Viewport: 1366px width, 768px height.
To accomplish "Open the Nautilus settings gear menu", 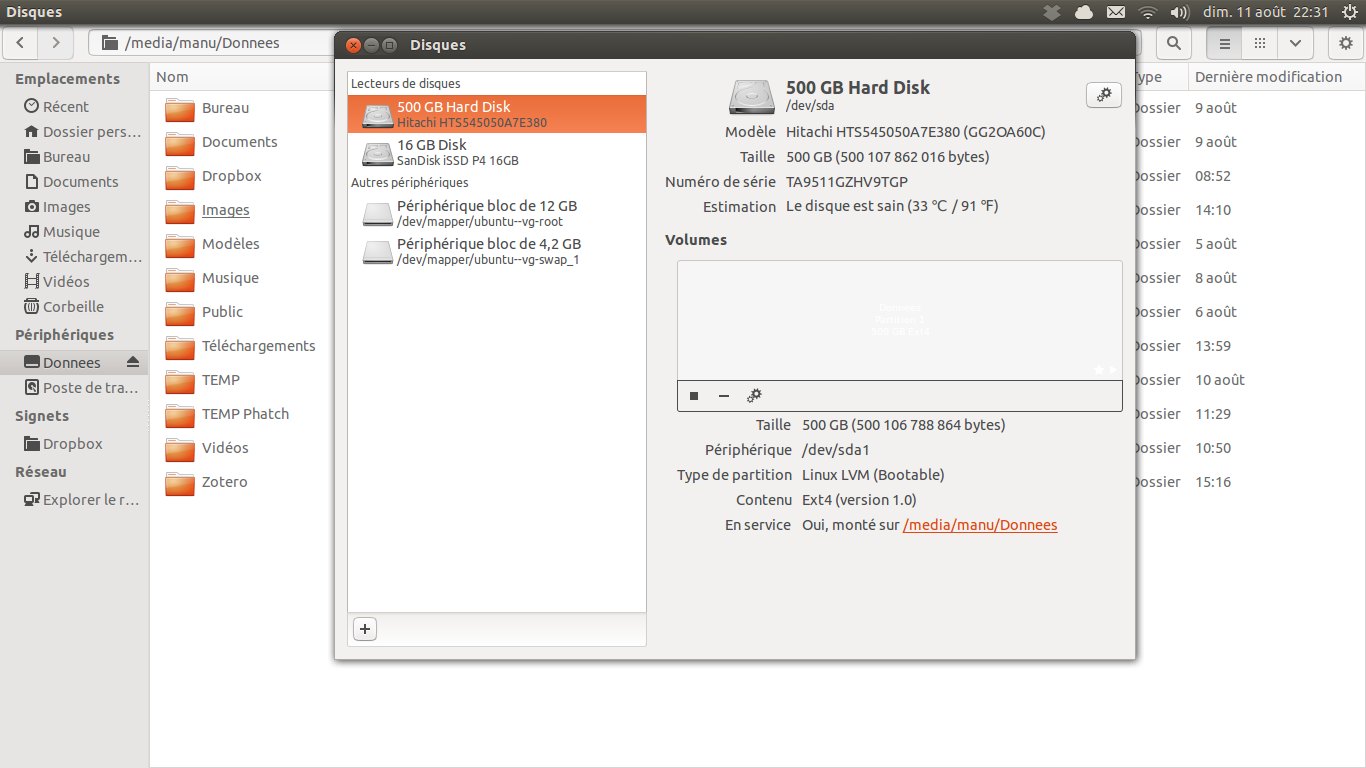I will tap(1346, 43).
